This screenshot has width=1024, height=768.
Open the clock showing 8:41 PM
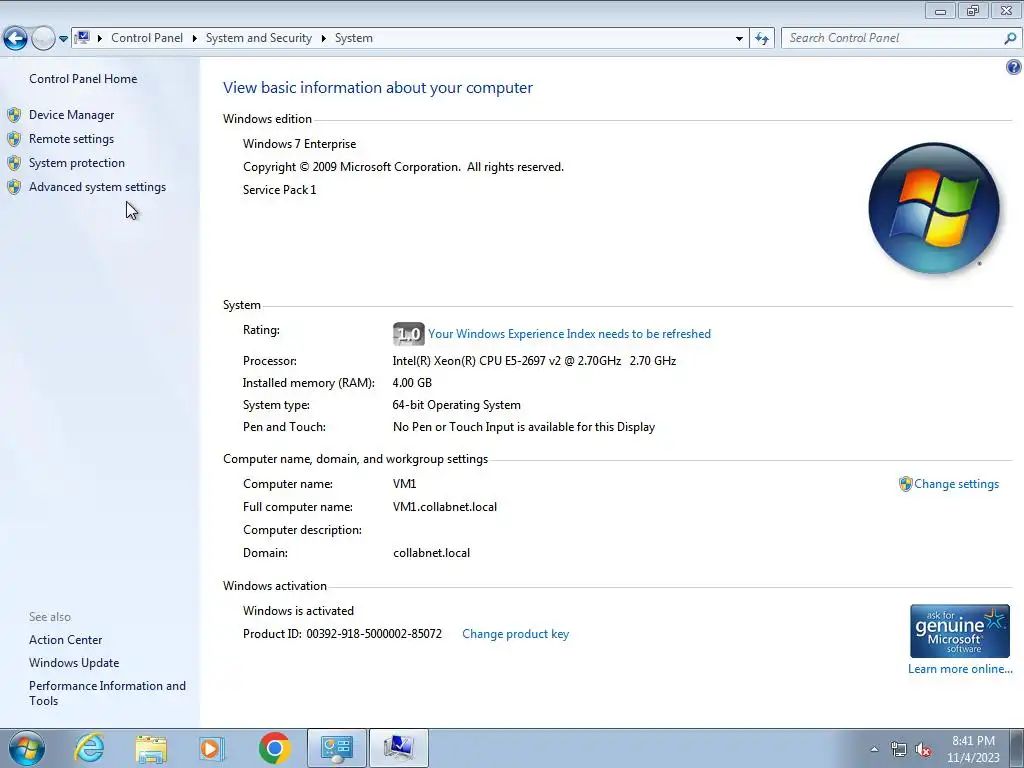tap(973, 749)
